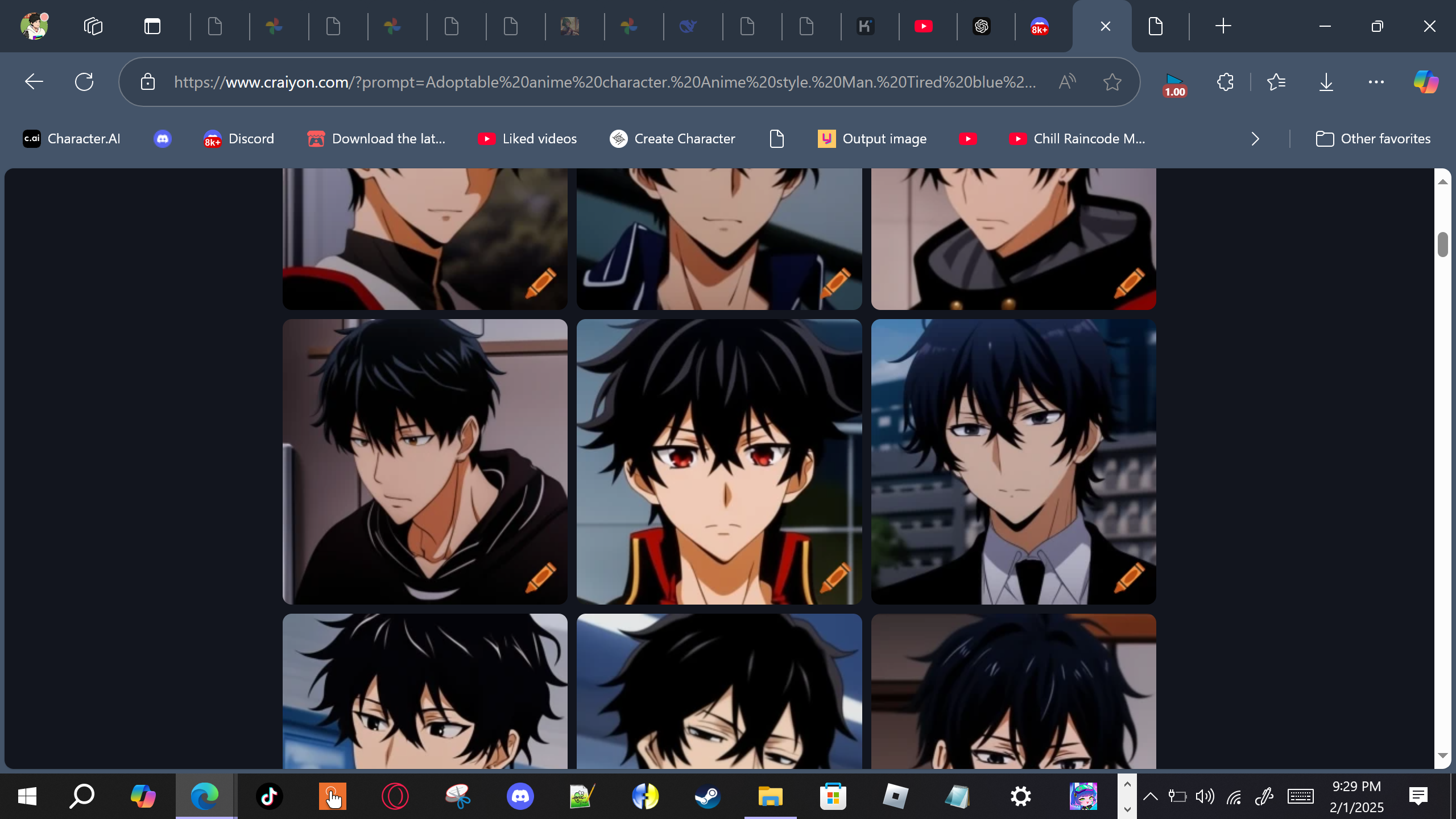Switch to the ChatGPT tab
Viewport: 1456px width, 819px height.
coord(982,26)
